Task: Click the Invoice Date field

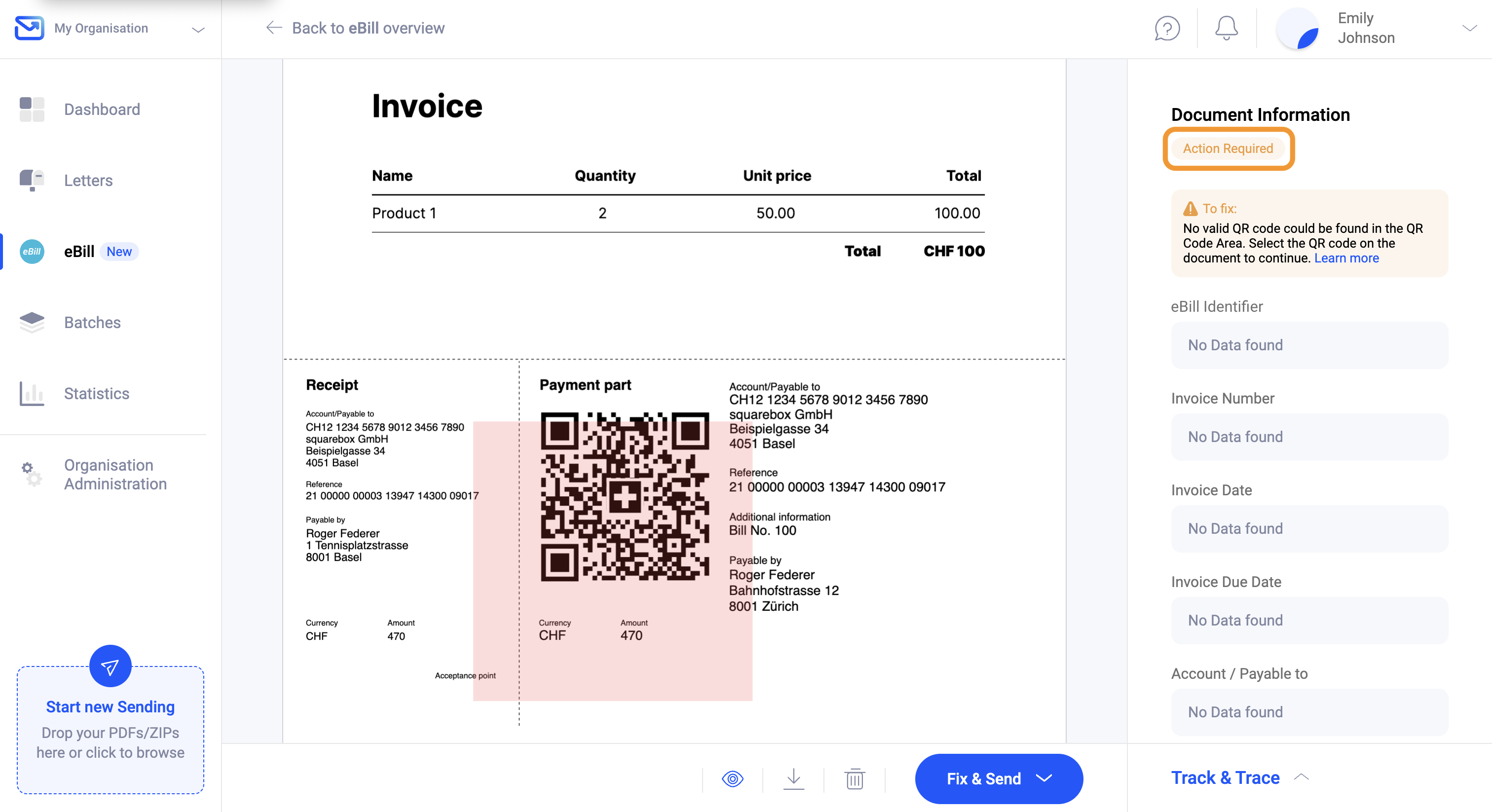Action: pyautogui.click(x=1309, y=529)
